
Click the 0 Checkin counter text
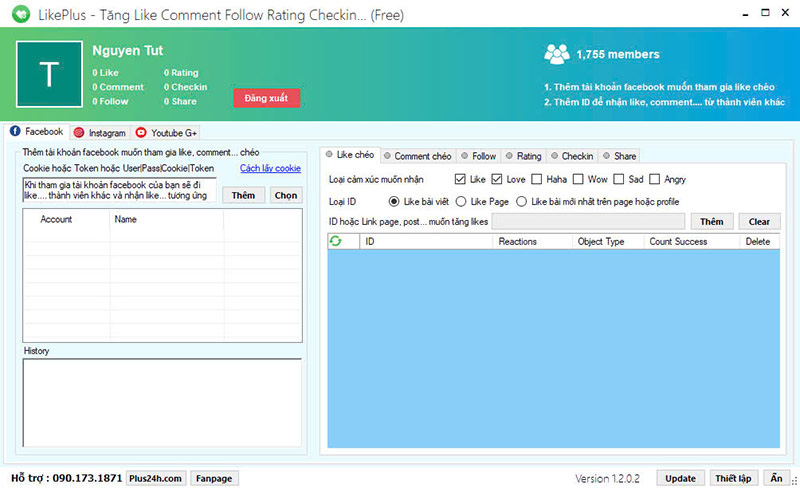(x=186, y=87)
